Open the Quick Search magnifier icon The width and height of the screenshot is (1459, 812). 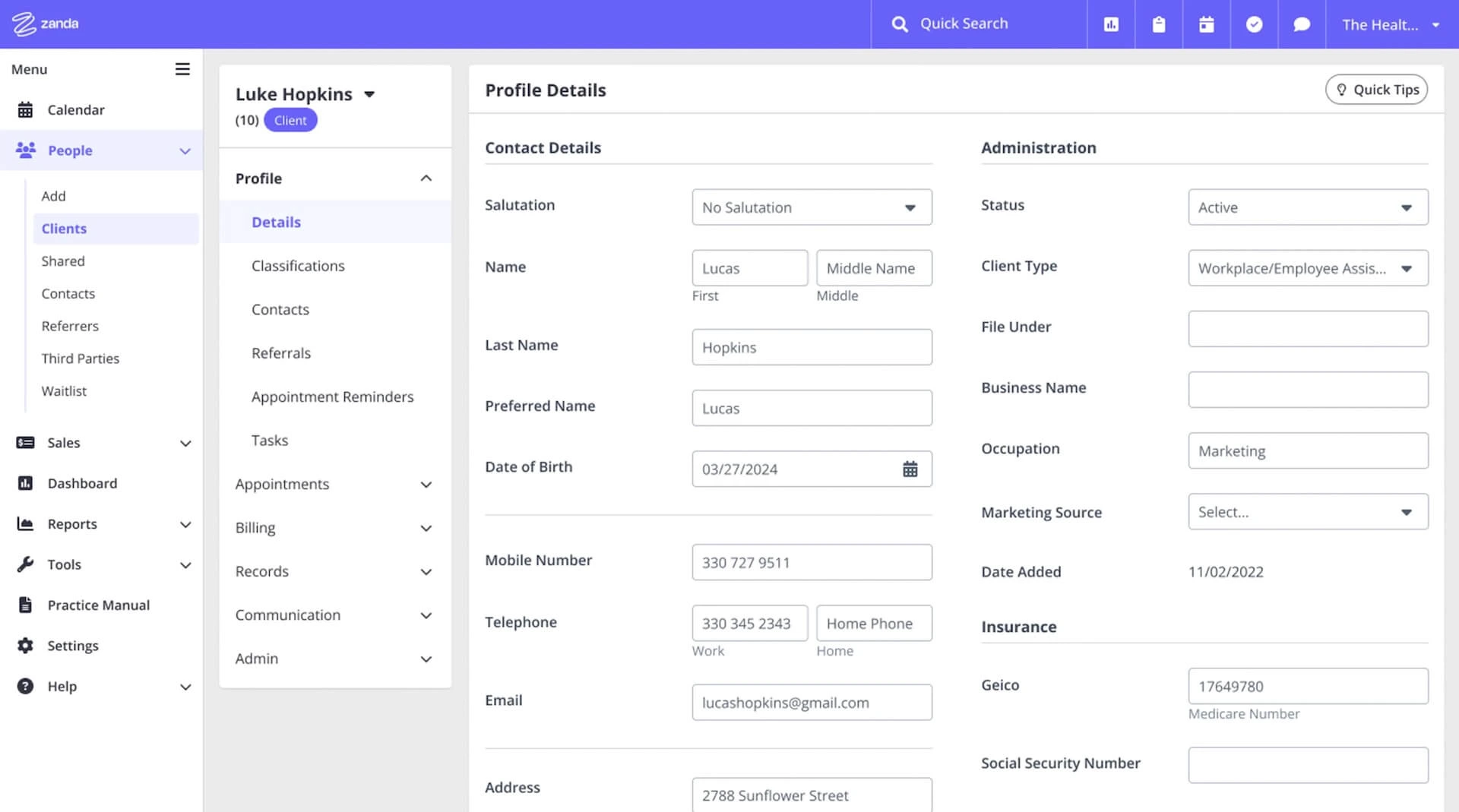point(900,24)
